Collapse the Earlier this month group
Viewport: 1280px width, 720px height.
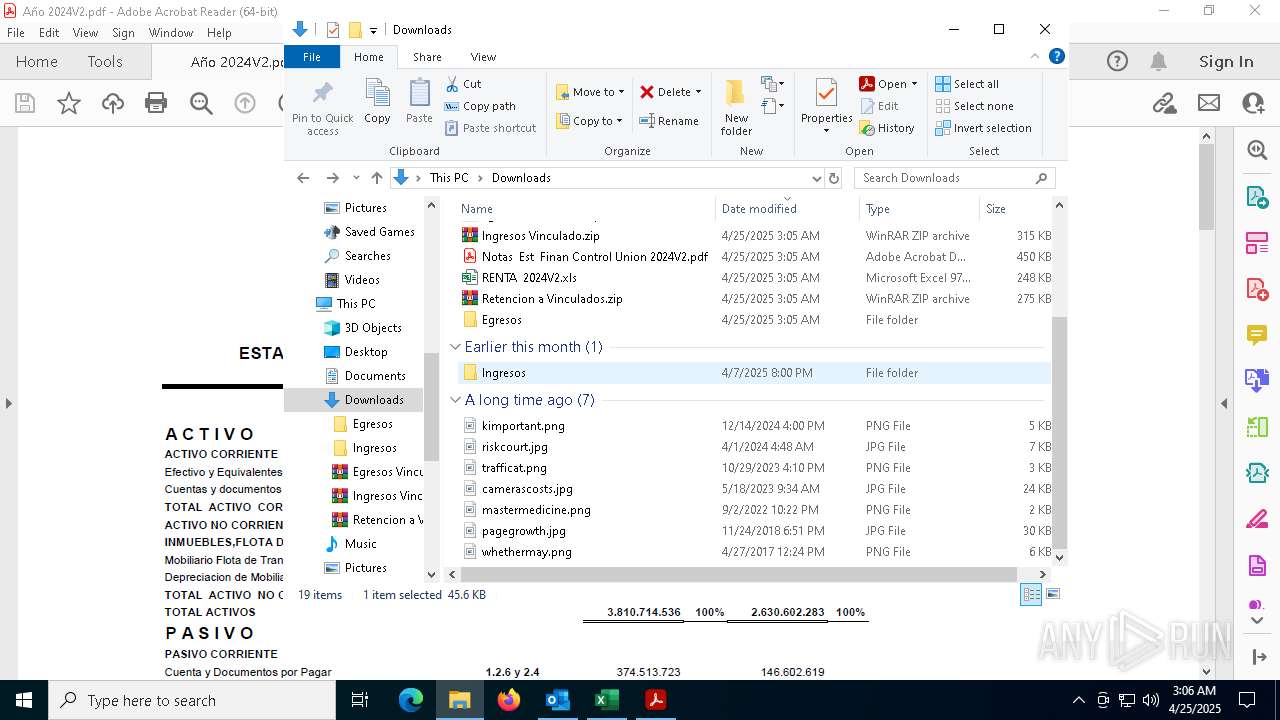pos(456,347)
